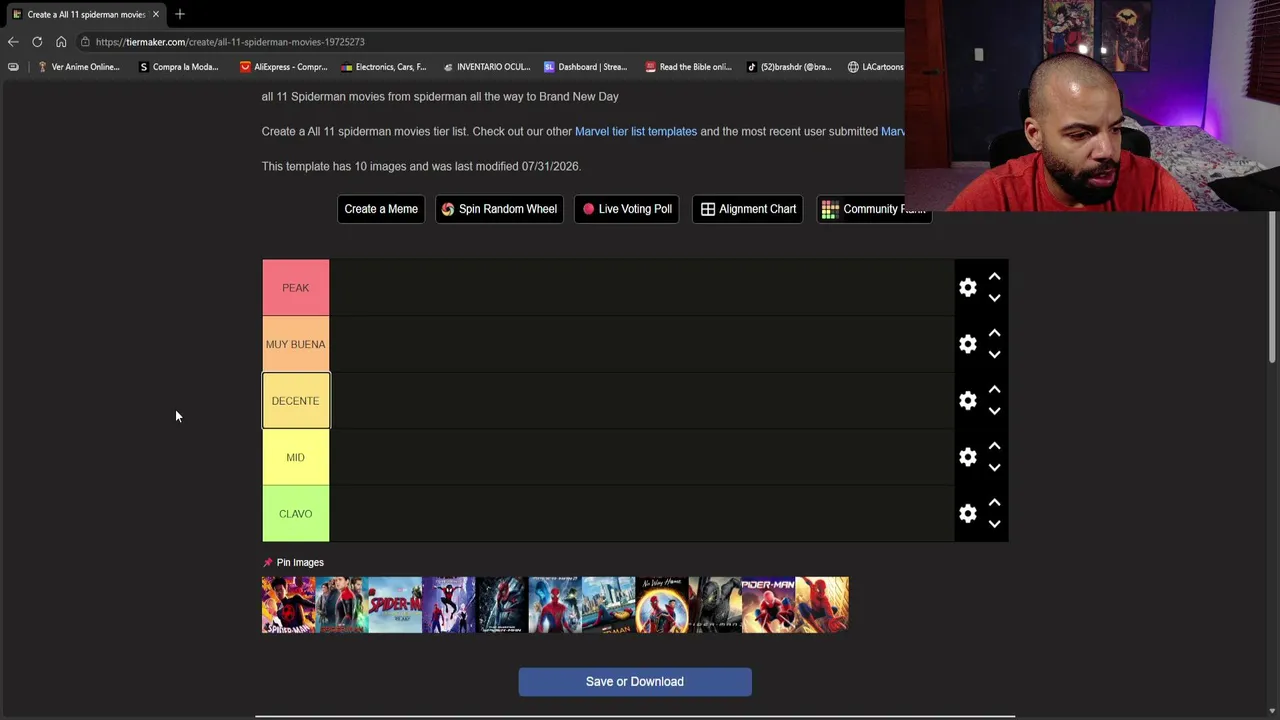Click Pin Images
The width and height of the screenshot is (1280, 720).
[293, 563]
